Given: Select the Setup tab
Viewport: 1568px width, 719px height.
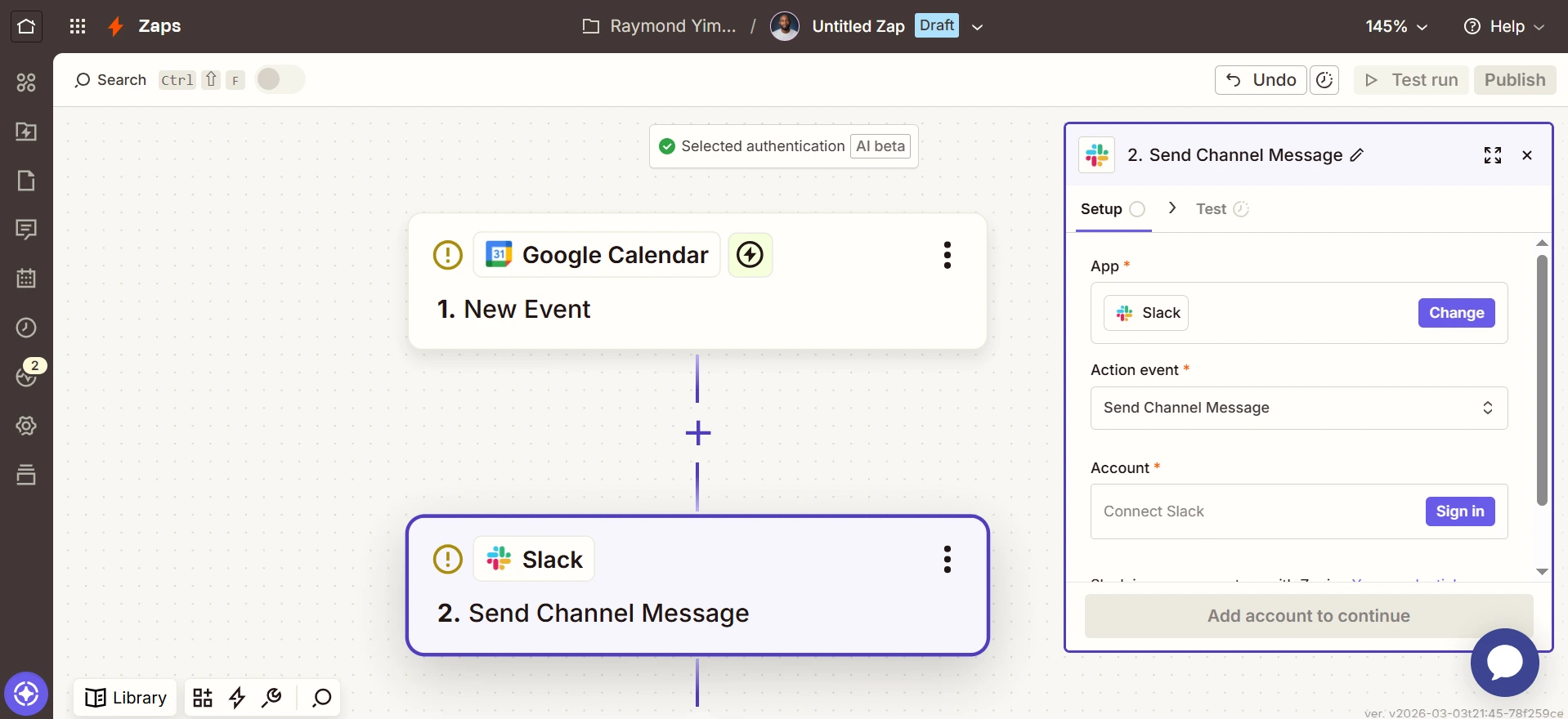Looking at the screenshot, I should [x=1101, y=209].
